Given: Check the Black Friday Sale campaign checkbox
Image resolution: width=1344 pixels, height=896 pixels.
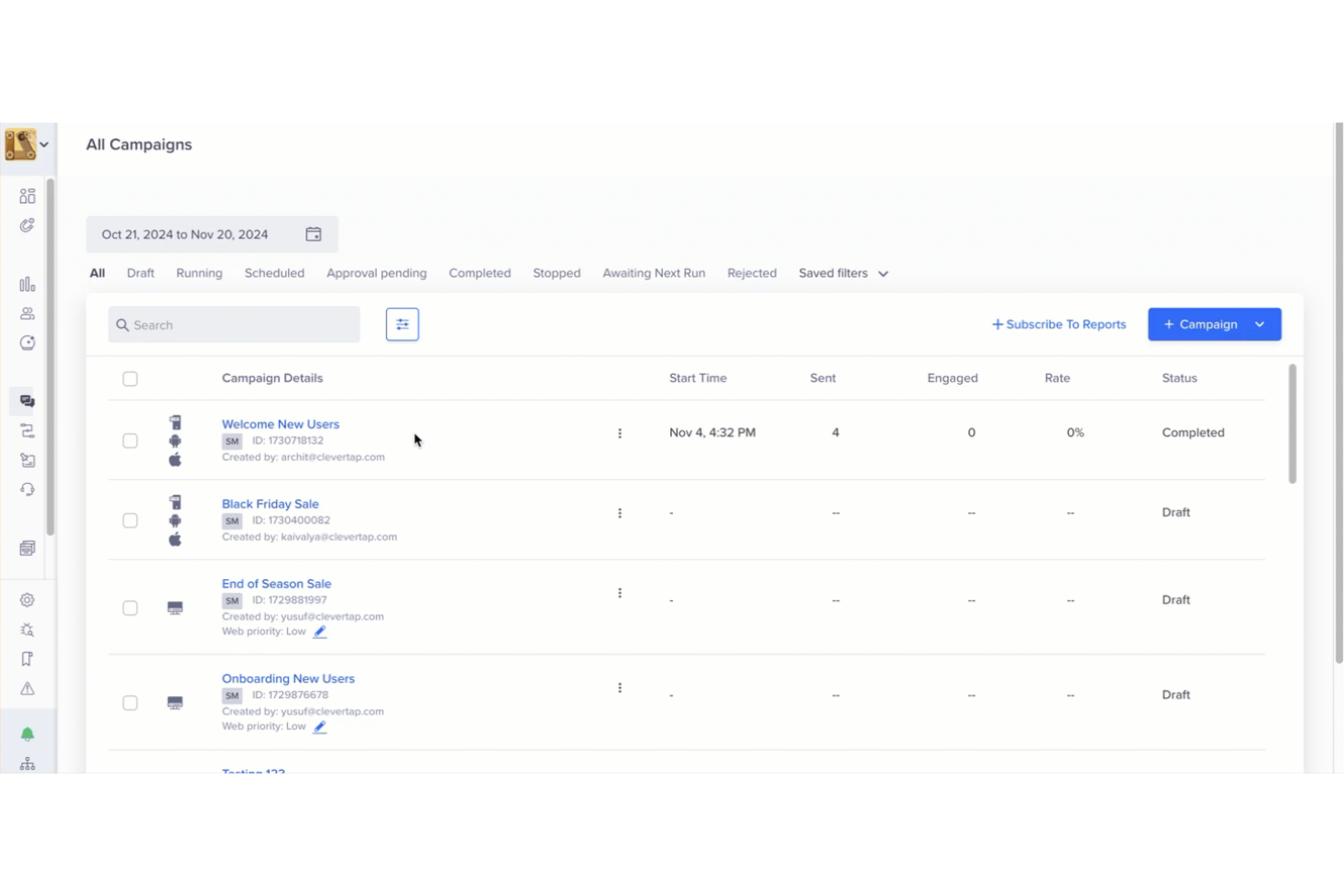Looking at the screenshot, I should point(130,520).
